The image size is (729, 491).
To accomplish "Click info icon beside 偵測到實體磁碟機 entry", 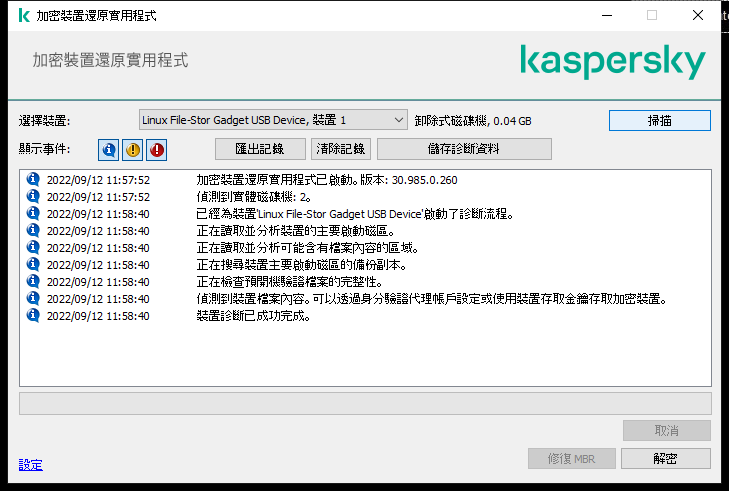I will click(33, 196).
